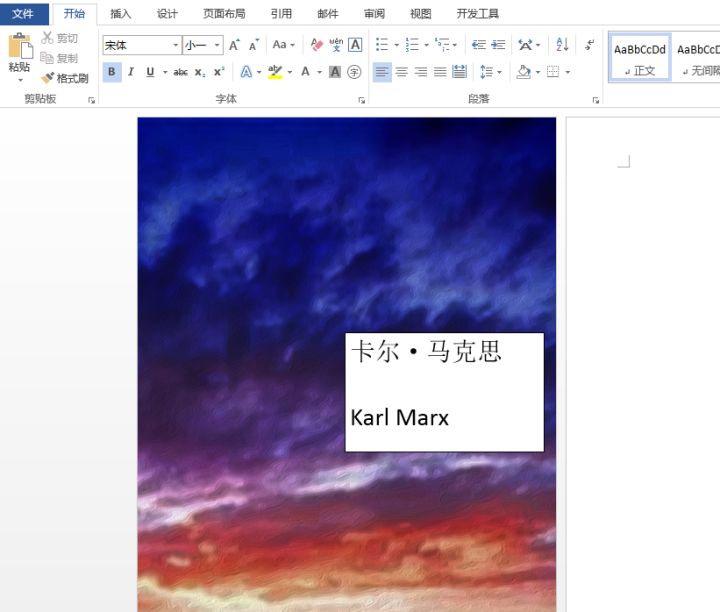Open the numbered list dropdown arrow
The width and height of the screenshot is (720, 612).
coord(426,45)
